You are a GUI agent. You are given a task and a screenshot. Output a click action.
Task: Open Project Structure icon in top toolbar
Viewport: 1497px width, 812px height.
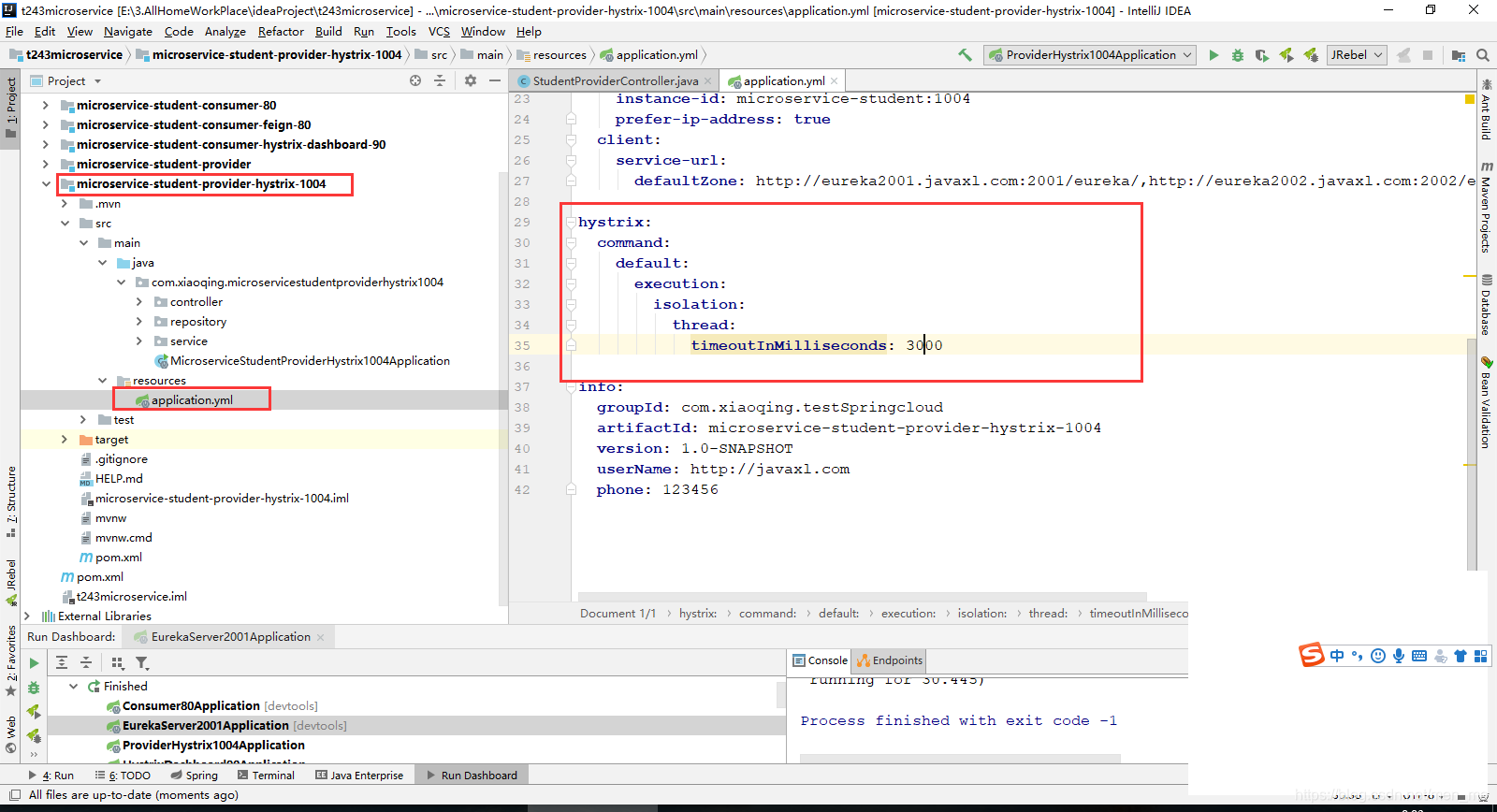(1458, 55)
